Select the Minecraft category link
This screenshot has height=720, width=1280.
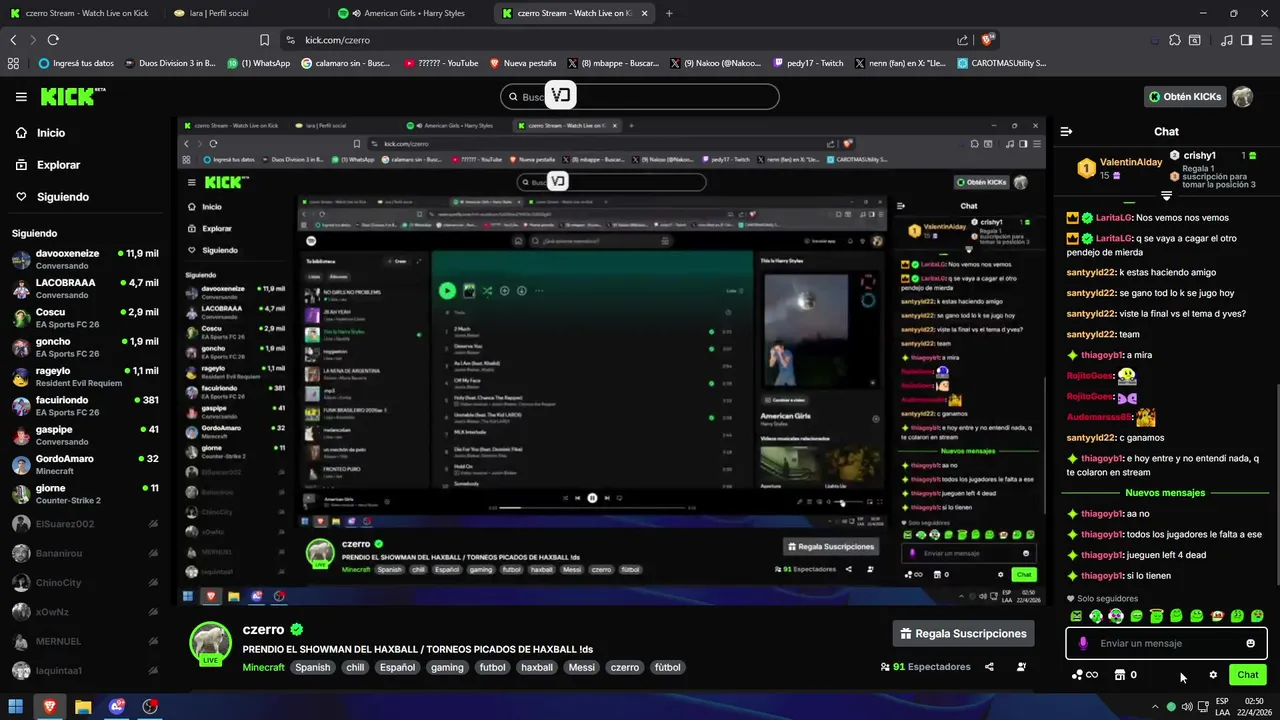point(263,667)
